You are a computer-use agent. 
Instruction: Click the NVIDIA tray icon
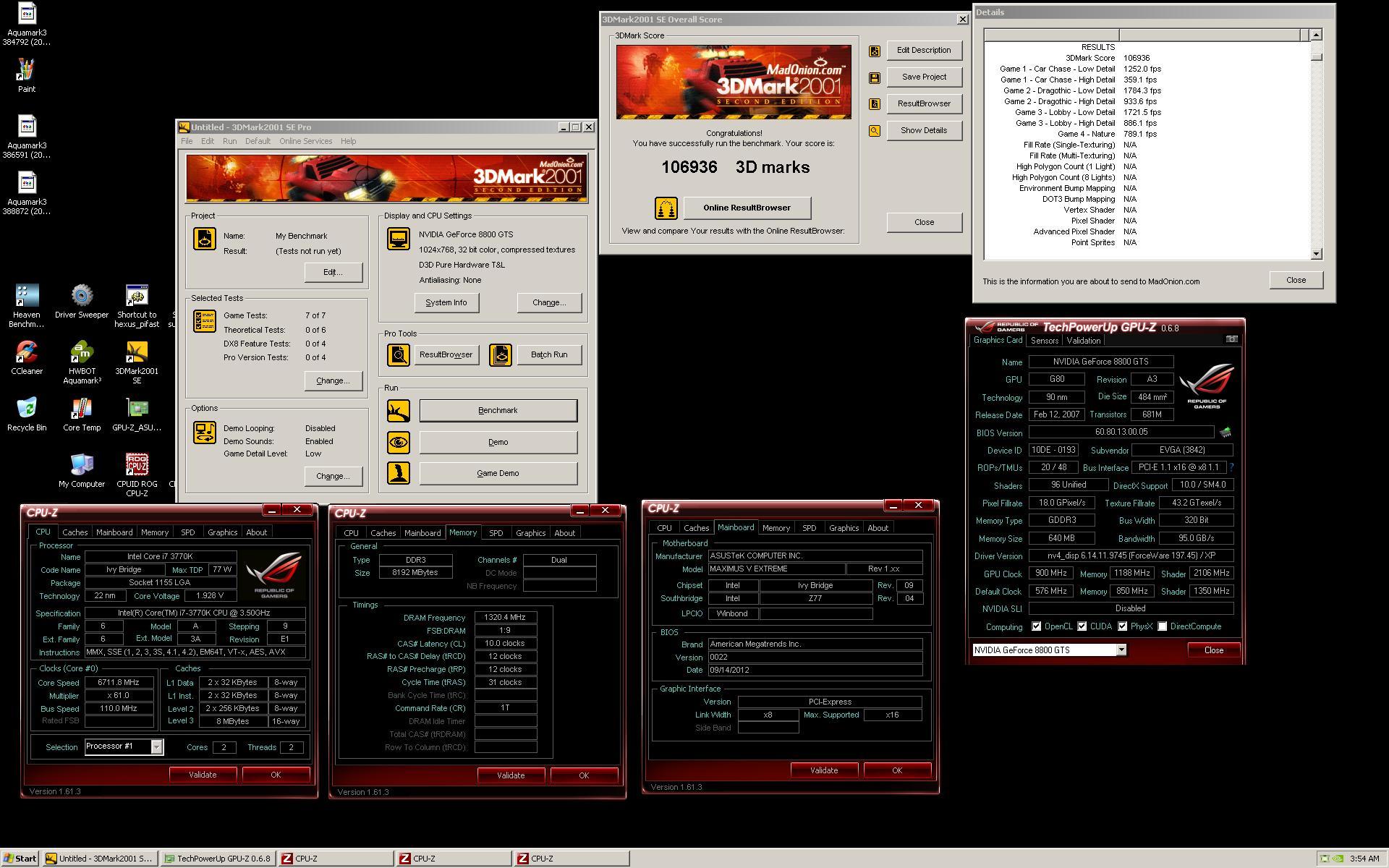click(x=1339, y=859)
